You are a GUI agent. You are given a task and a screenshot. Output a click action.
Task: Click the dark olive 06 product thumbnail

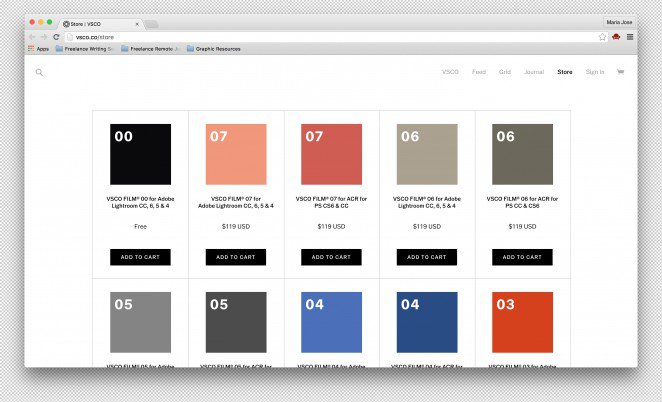click(x=522, y=154)
